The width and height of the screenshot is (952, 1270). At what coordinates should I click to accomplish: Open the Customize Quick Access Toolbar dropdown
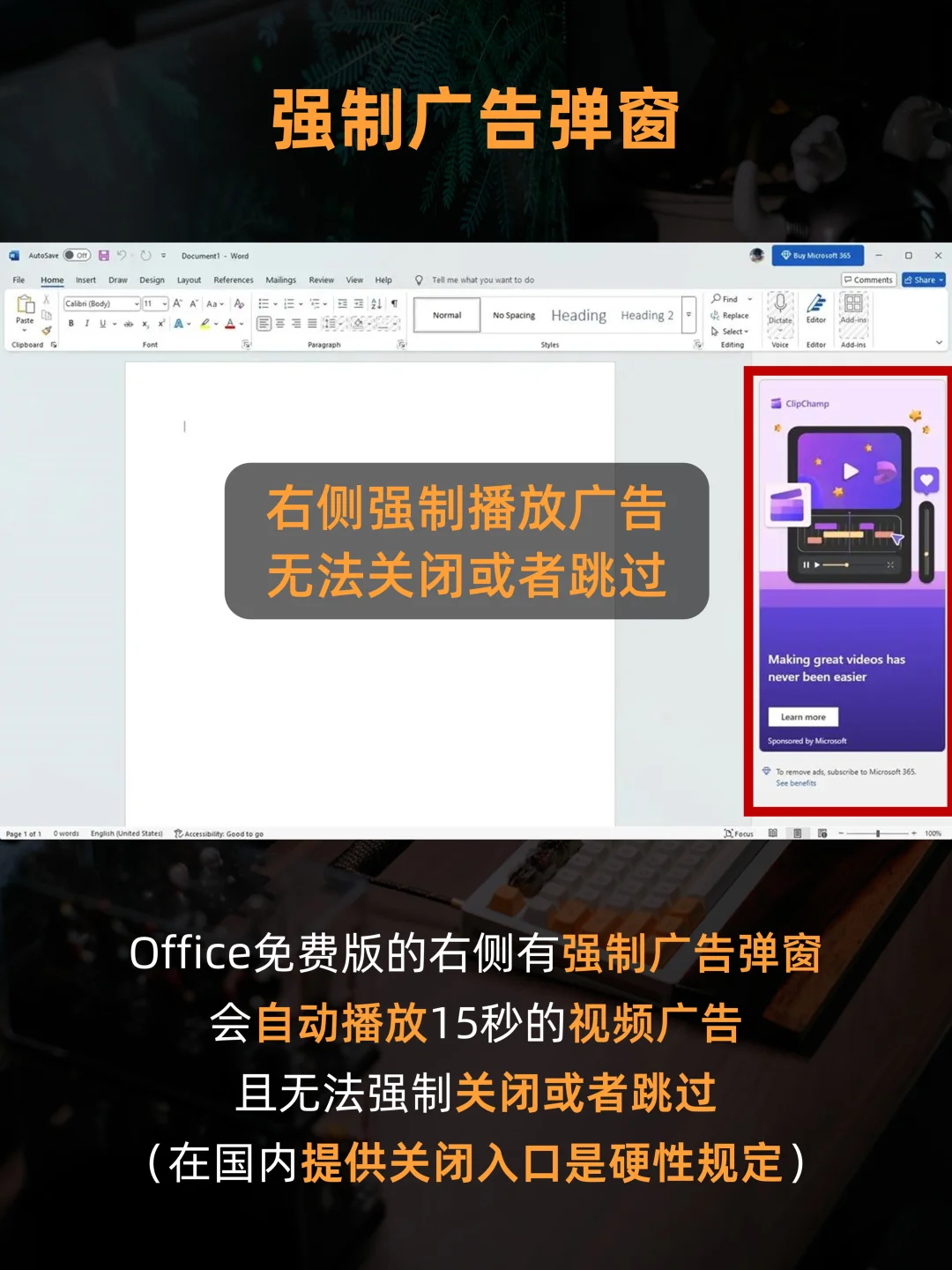click(163, 256)
